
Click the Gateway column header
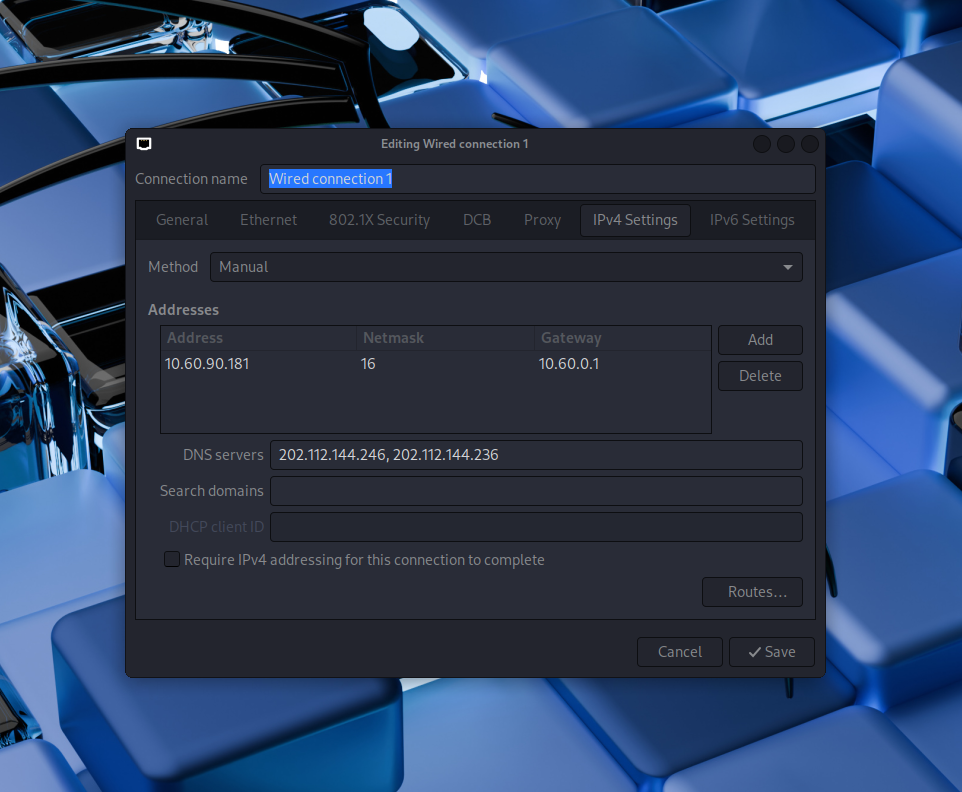(622, 338)
